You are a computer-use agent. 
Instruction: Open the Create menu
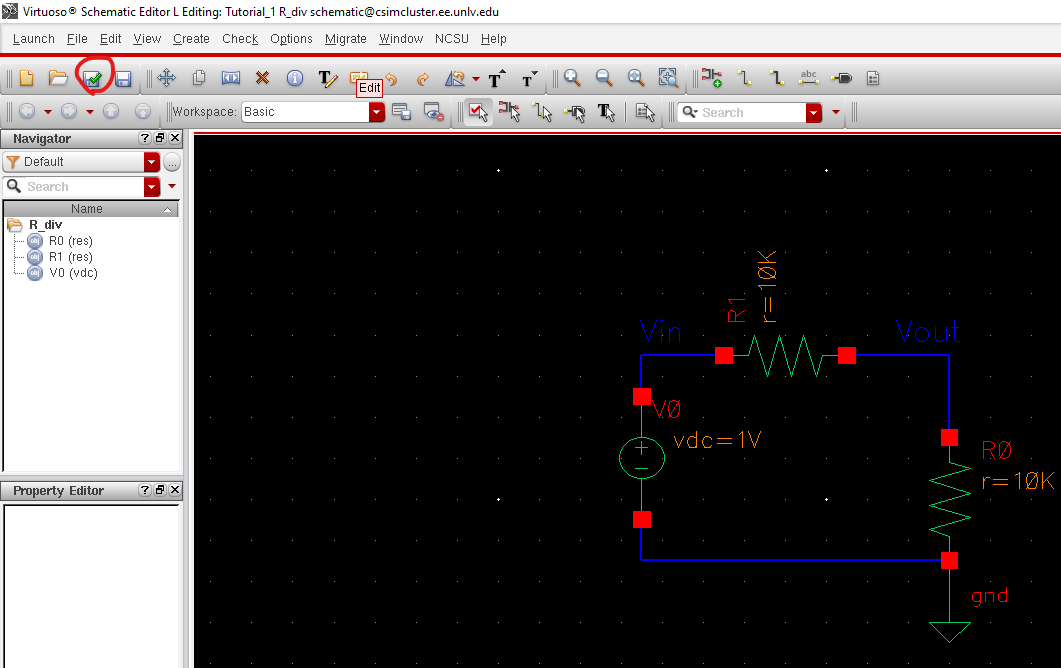coord(191,39)
